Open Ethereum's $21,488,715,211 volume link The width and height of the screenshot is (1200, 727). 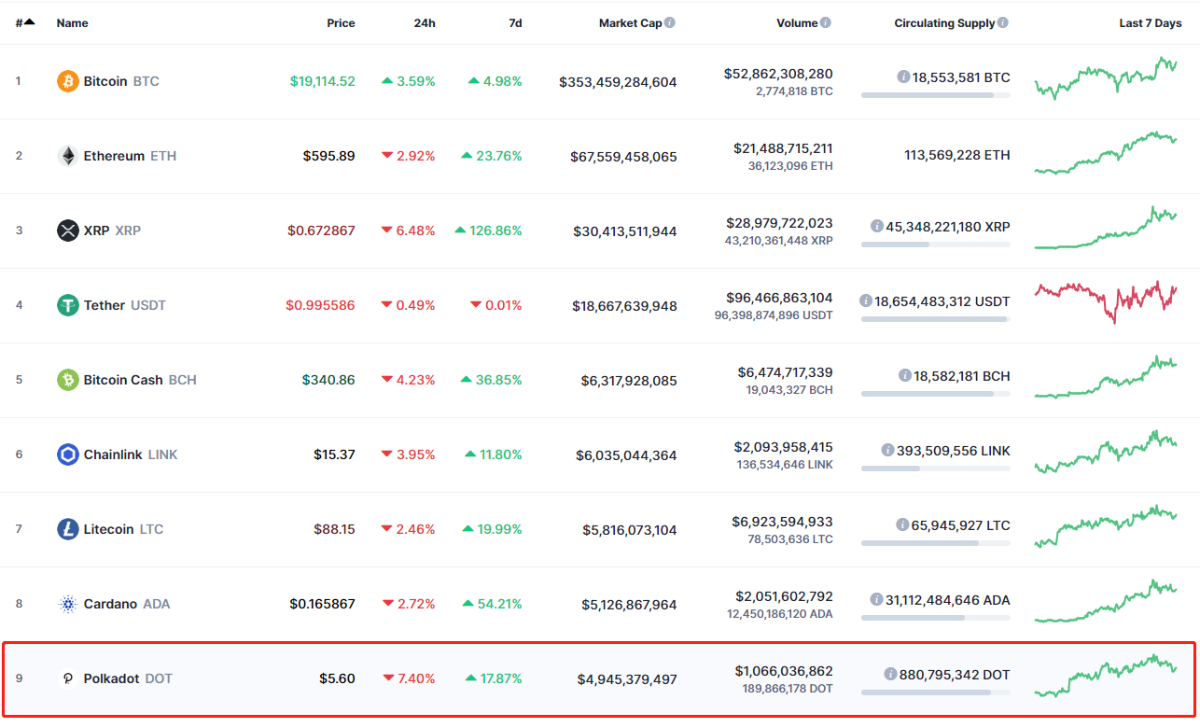pyautogui.click(x=782, y=148)
